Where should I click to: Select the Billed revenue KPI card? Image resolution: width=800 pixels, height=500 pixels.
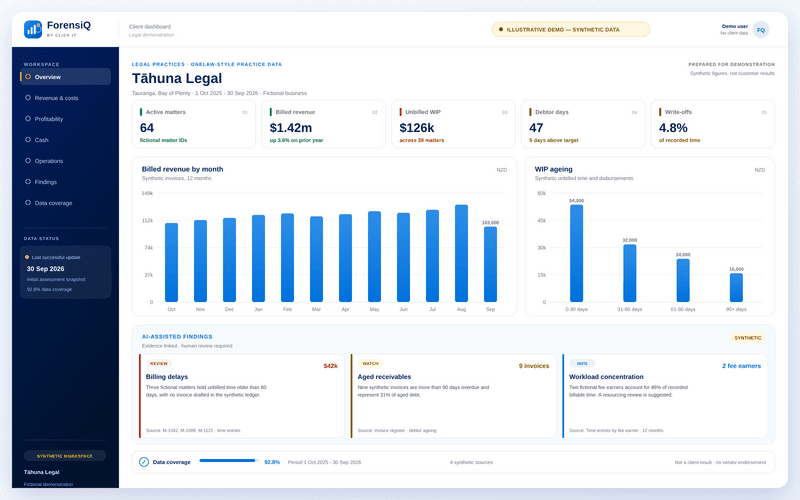click(323, 124)
